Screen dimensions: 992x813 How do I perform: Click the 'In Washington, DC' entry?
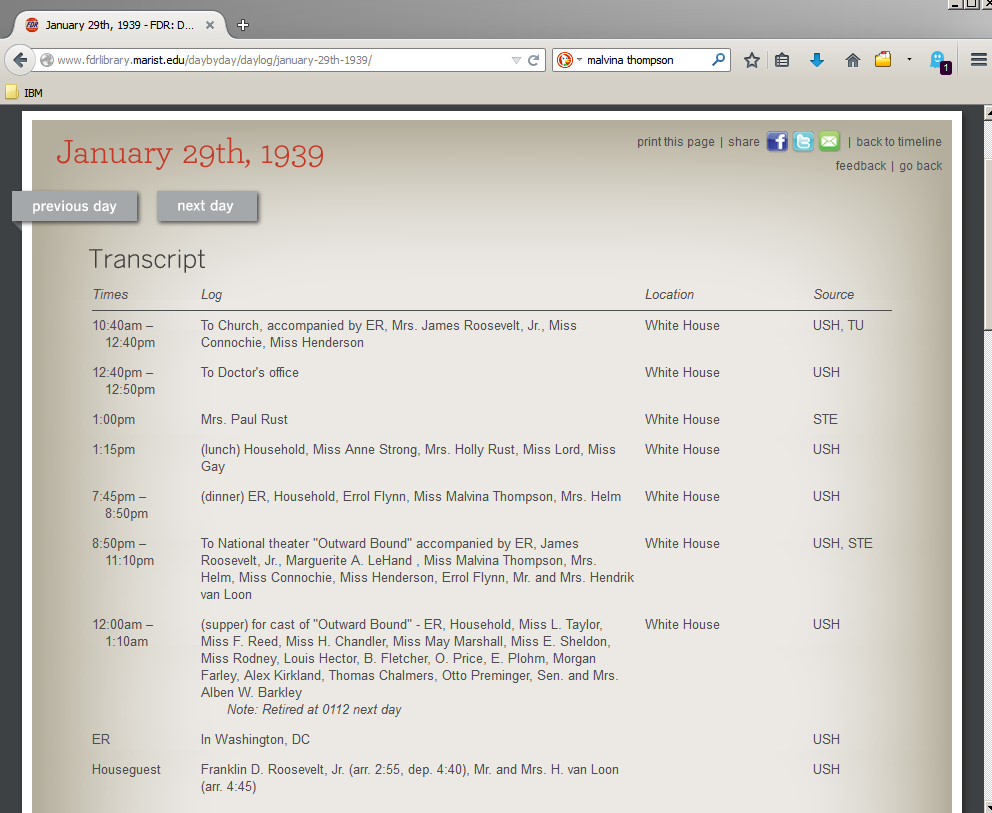tap(255, 740)
